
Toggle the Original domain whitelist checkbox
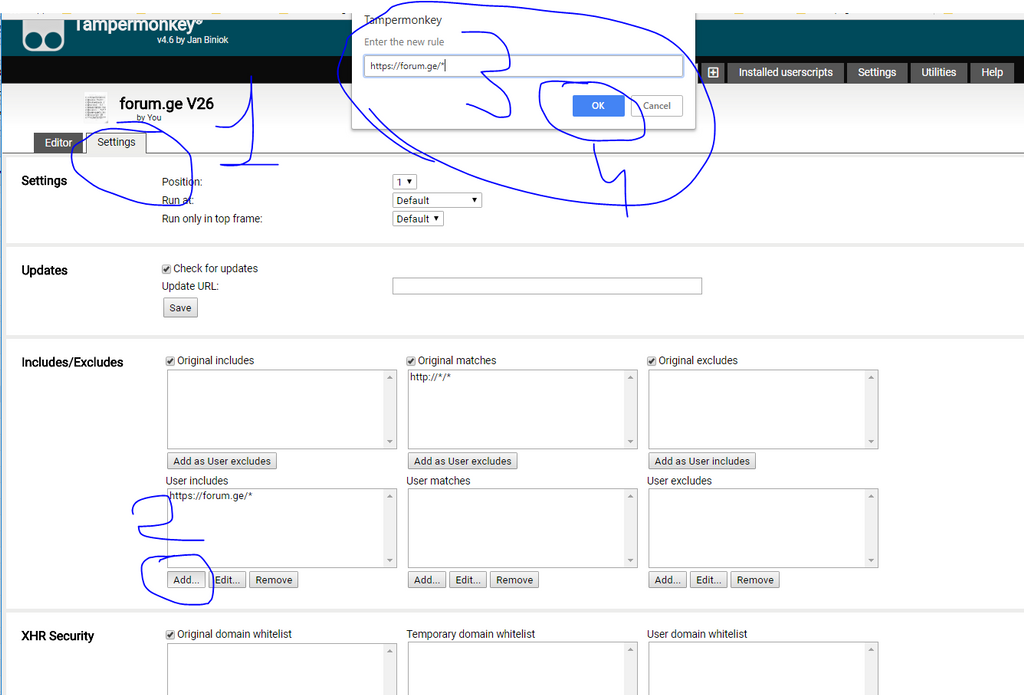(170, 635)
